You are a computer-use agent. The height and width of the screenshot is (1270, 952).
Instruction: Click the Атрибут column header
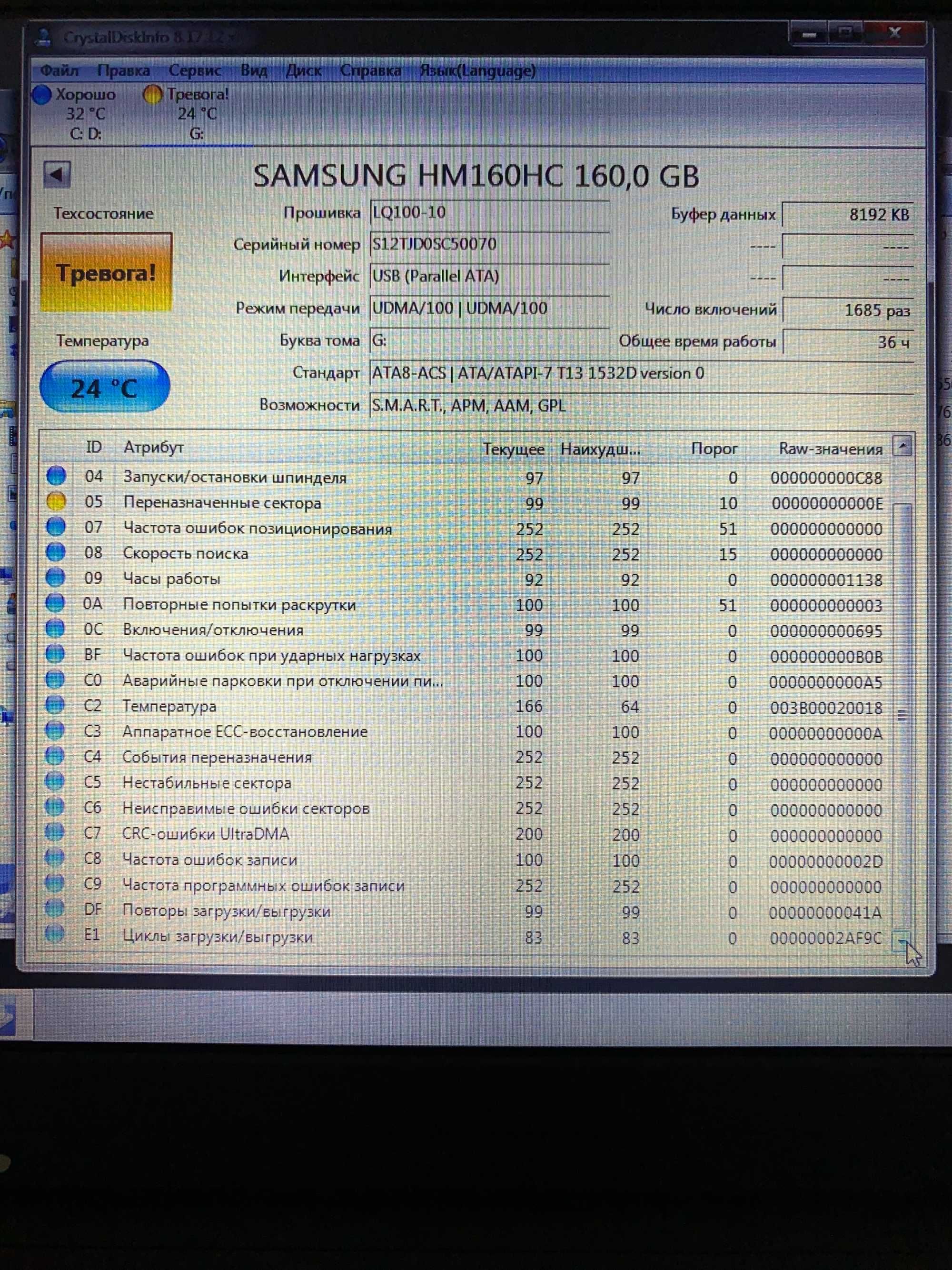285,447
